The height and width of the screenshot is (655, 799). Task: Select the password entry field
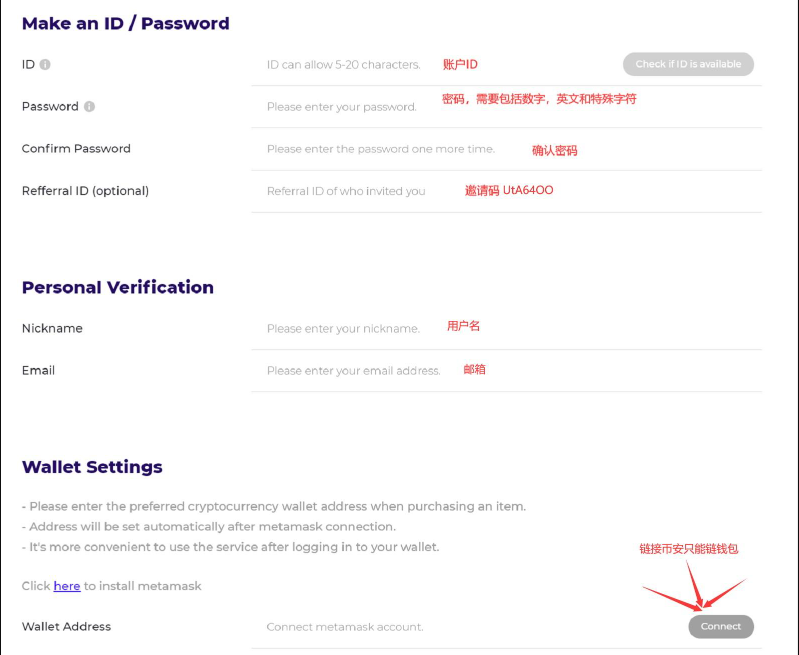click(x=507, y=107)
